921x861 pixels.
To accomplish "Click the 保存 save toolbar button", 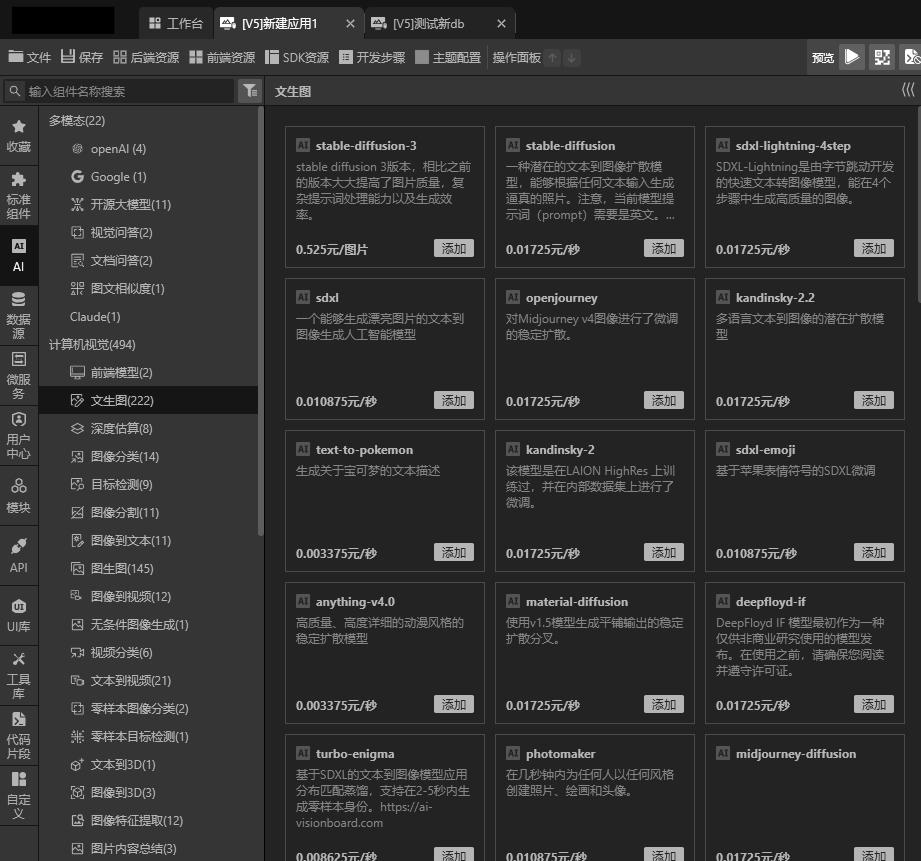I will tap(82, 57).
